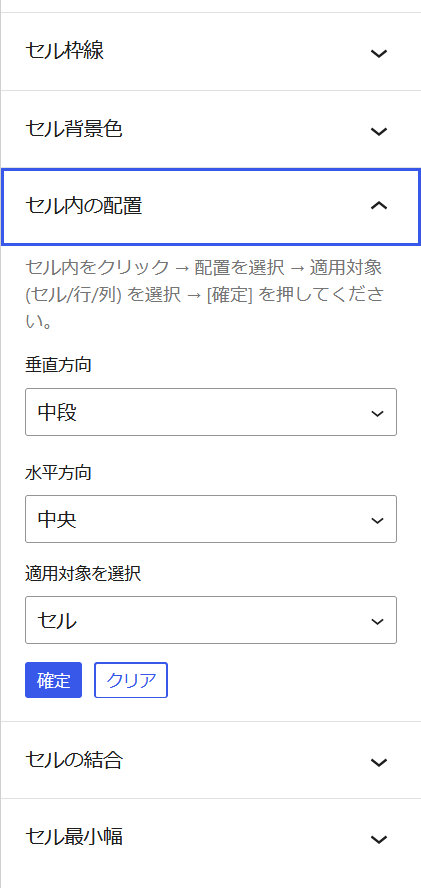Click the chevron icon beside セル背景色
421x888 pixels.
click(379, 131)
